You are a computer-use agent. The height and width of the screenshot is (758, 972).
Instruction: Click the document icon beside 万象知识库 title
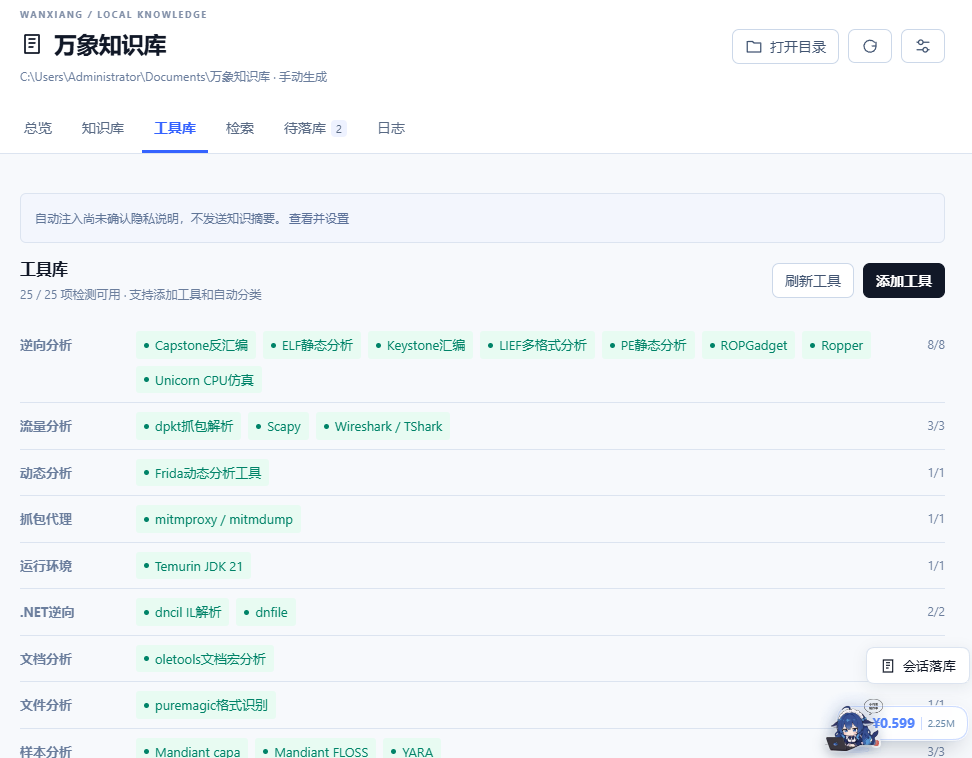click(32, 45)
